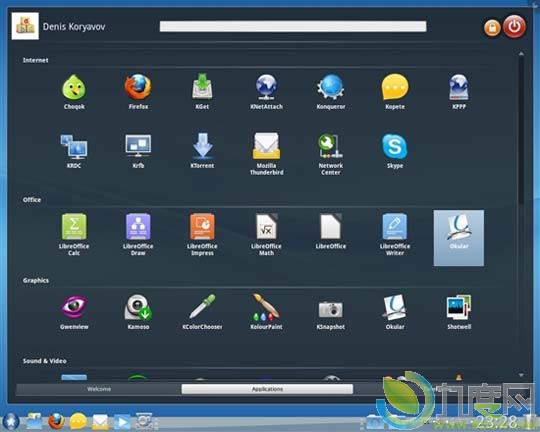Click the scrollbar up arrow

(521, 54)
